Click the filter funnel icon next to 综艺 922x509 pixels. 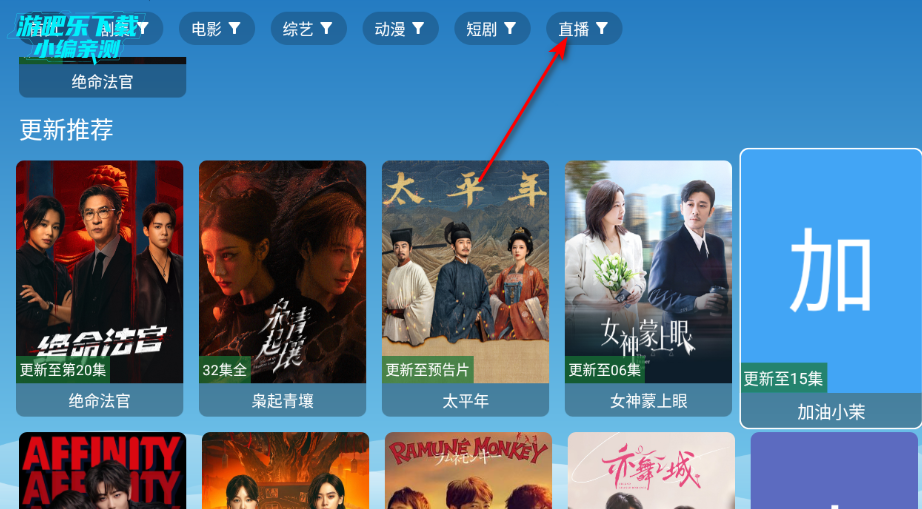tap(326, 28)
